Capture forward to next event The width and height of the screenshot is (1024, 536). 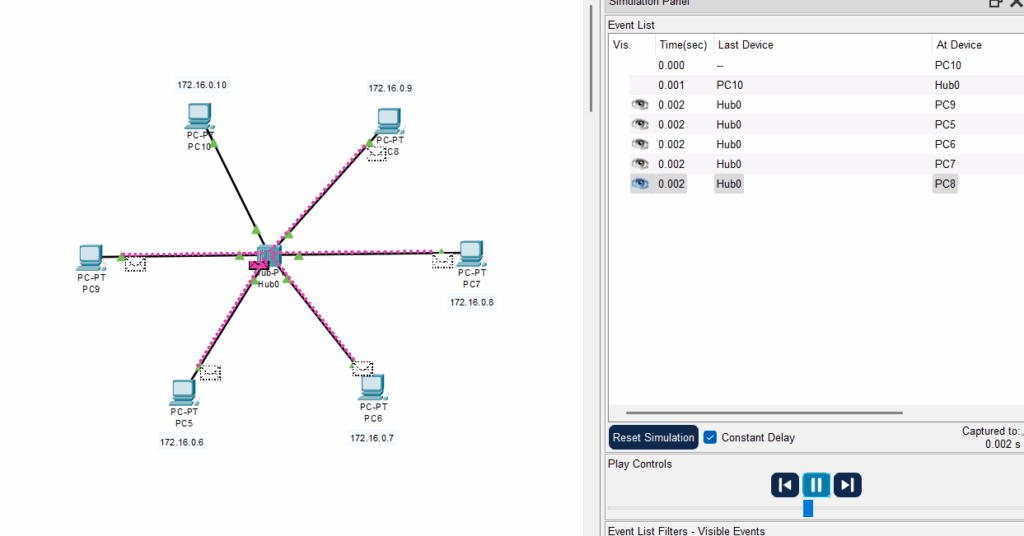point(847,485)
